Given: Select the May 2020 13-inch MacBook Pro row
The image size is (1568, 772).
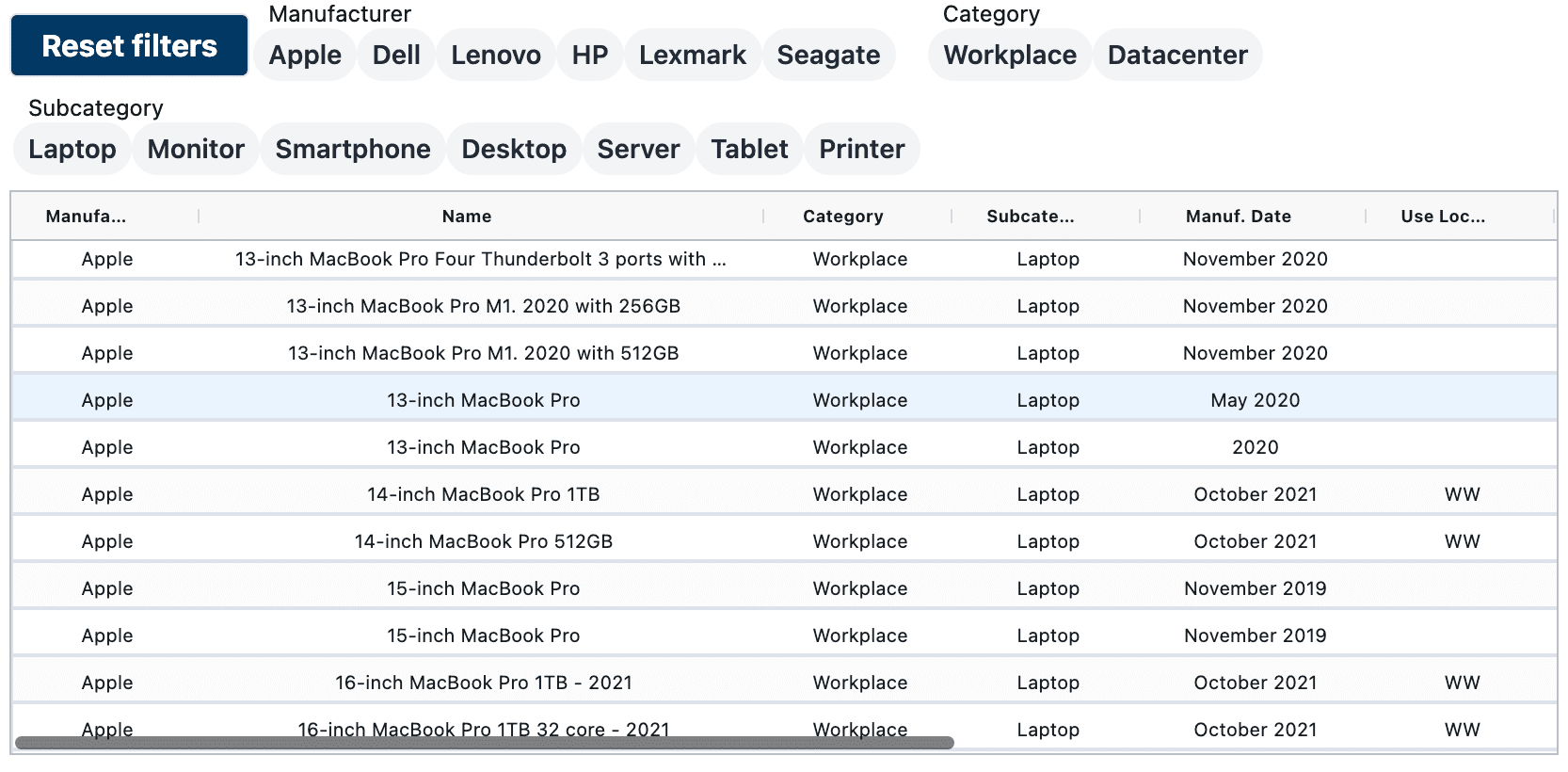Looking at the screenshot, I should tap(483, 400).
